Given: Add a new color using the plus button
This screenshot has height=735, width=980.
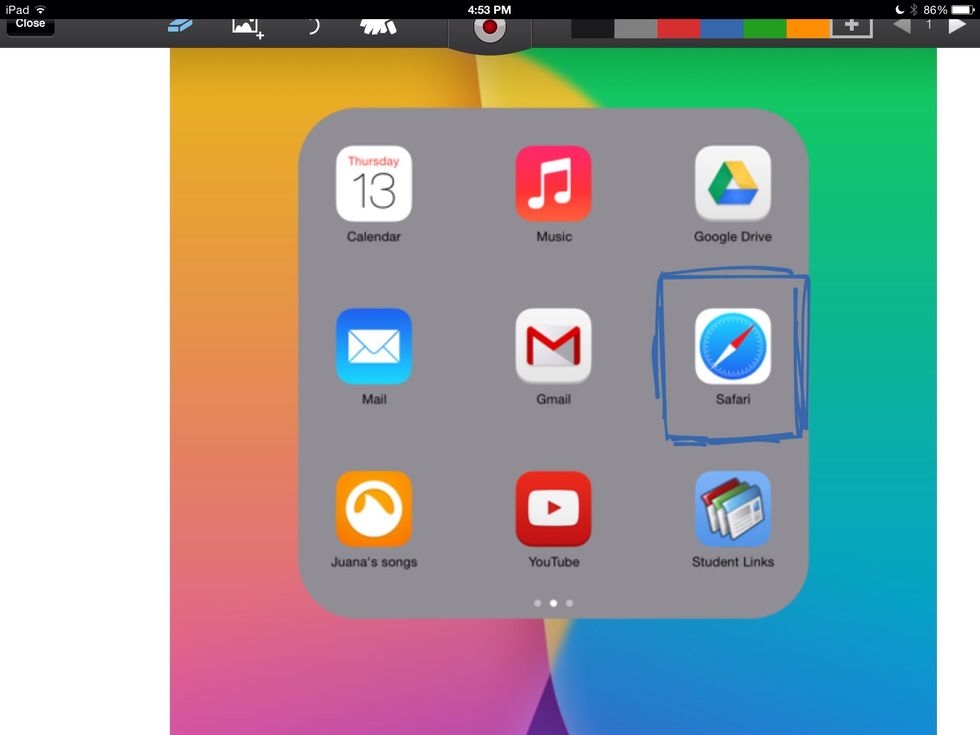Looking at the screenshot, I should pos(851,27).
